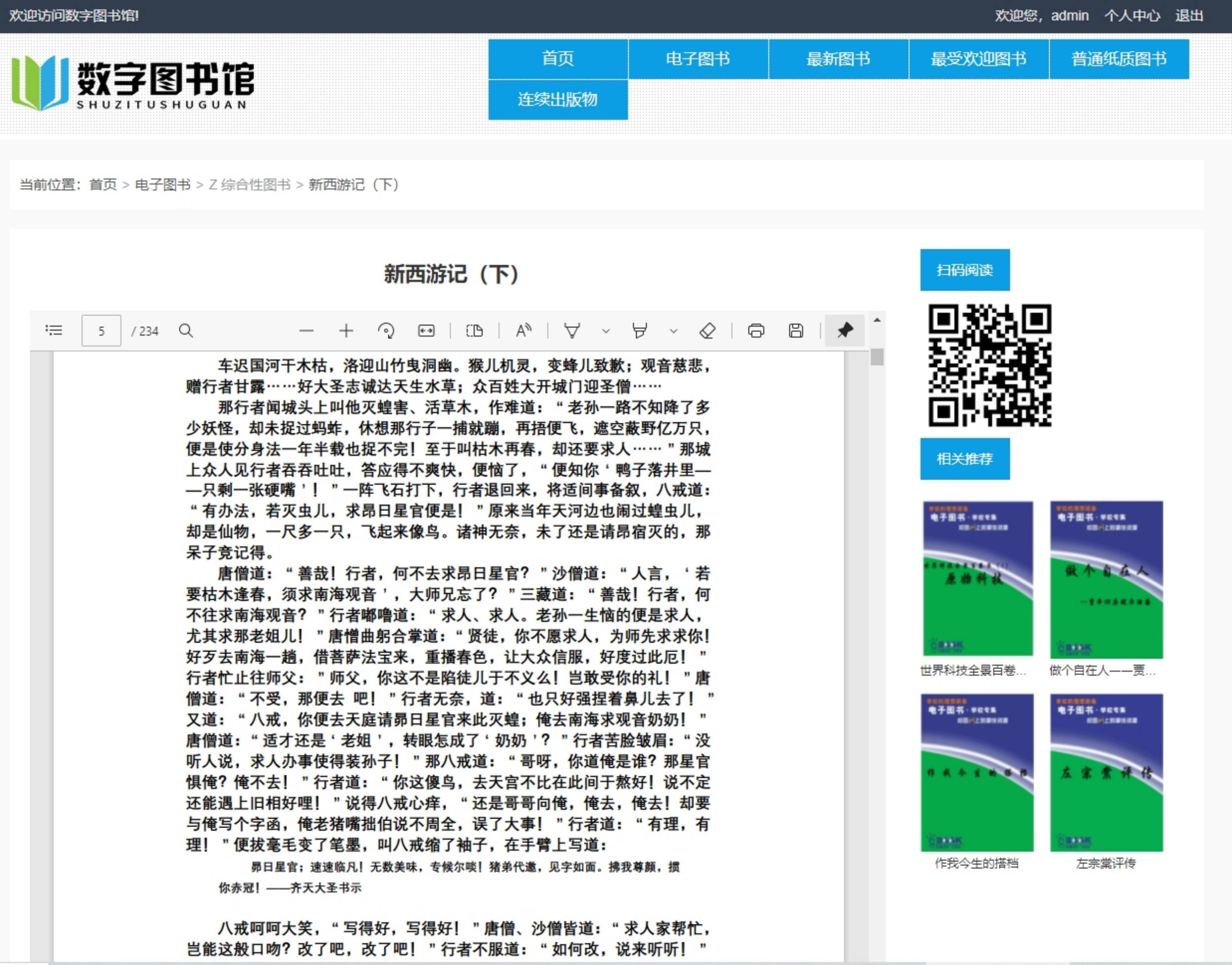Click the 退出 logout link
This screenshot has height=965, width=1232.
coord(1189,16)
